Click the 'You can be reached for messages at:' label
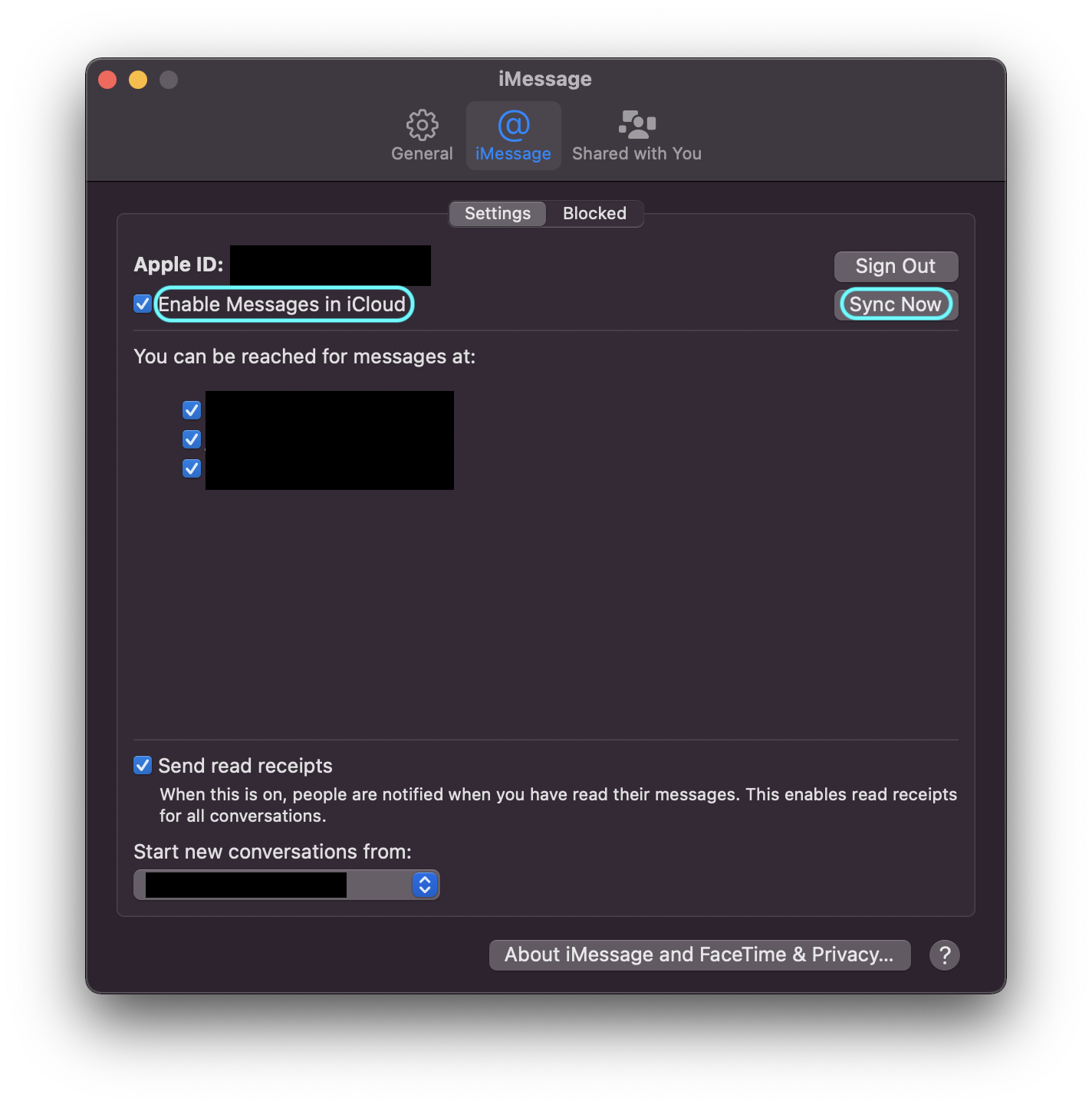 point(304,356)
